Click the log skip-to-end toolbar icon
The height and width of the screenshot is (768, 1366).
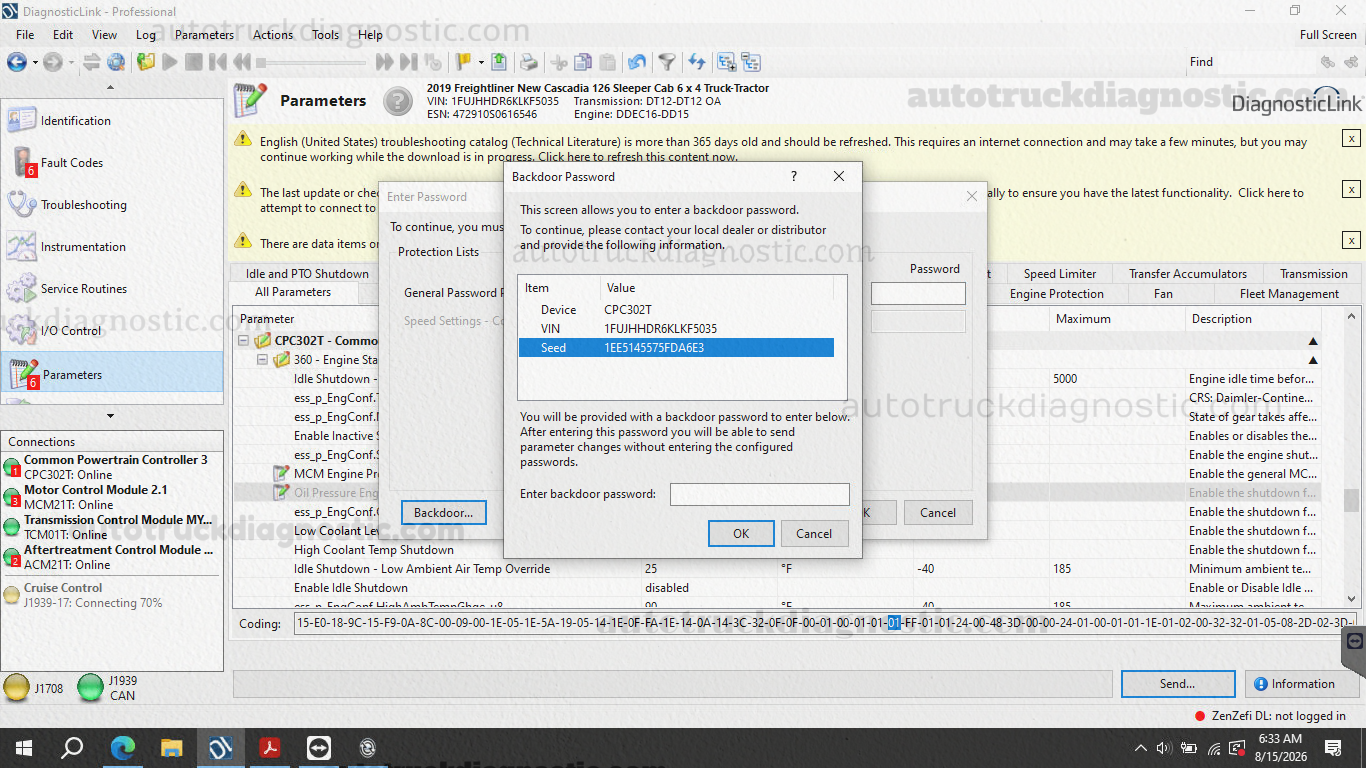(409, 62)
